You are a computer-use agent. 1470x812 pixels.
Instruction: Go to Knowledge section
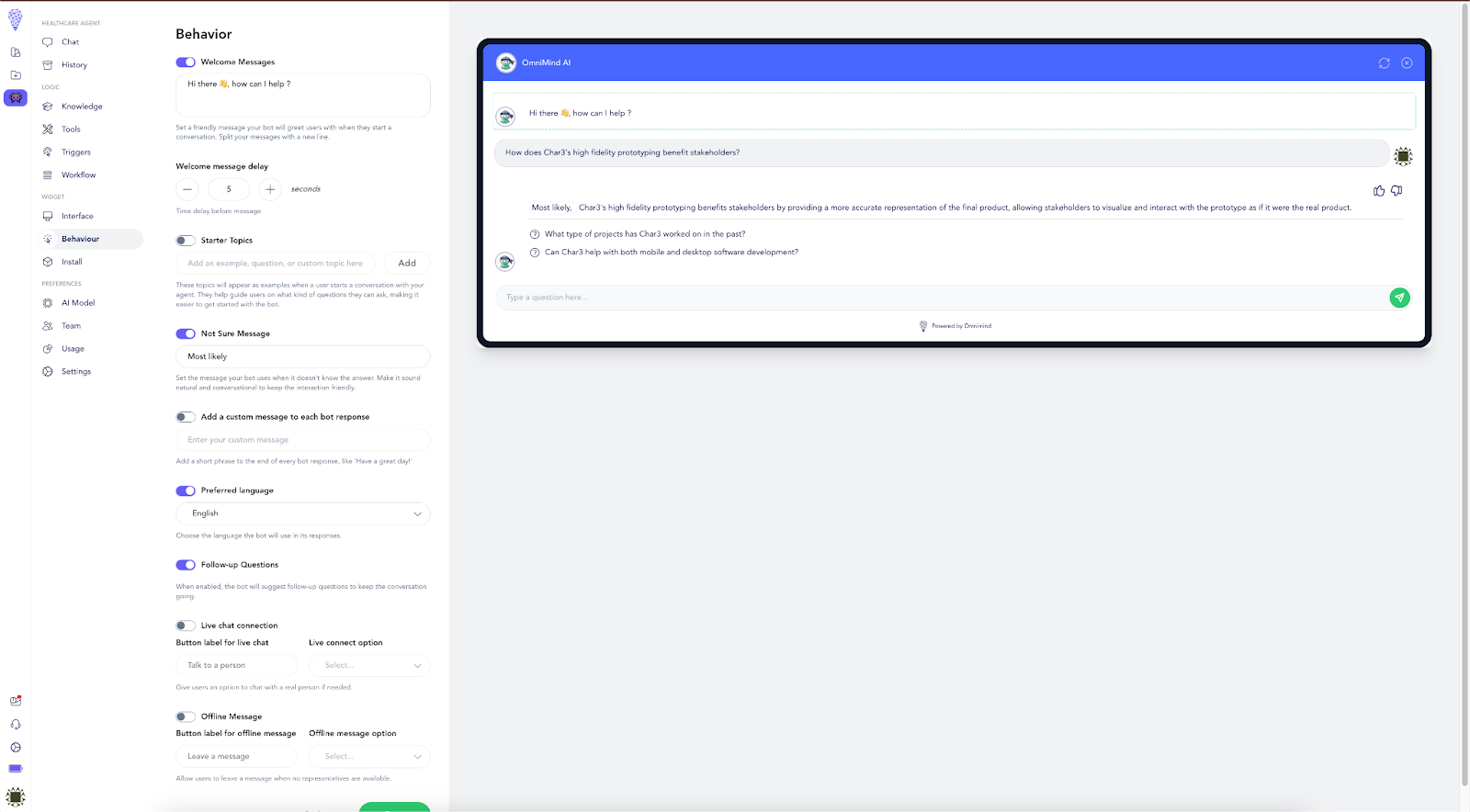[82, 107]
